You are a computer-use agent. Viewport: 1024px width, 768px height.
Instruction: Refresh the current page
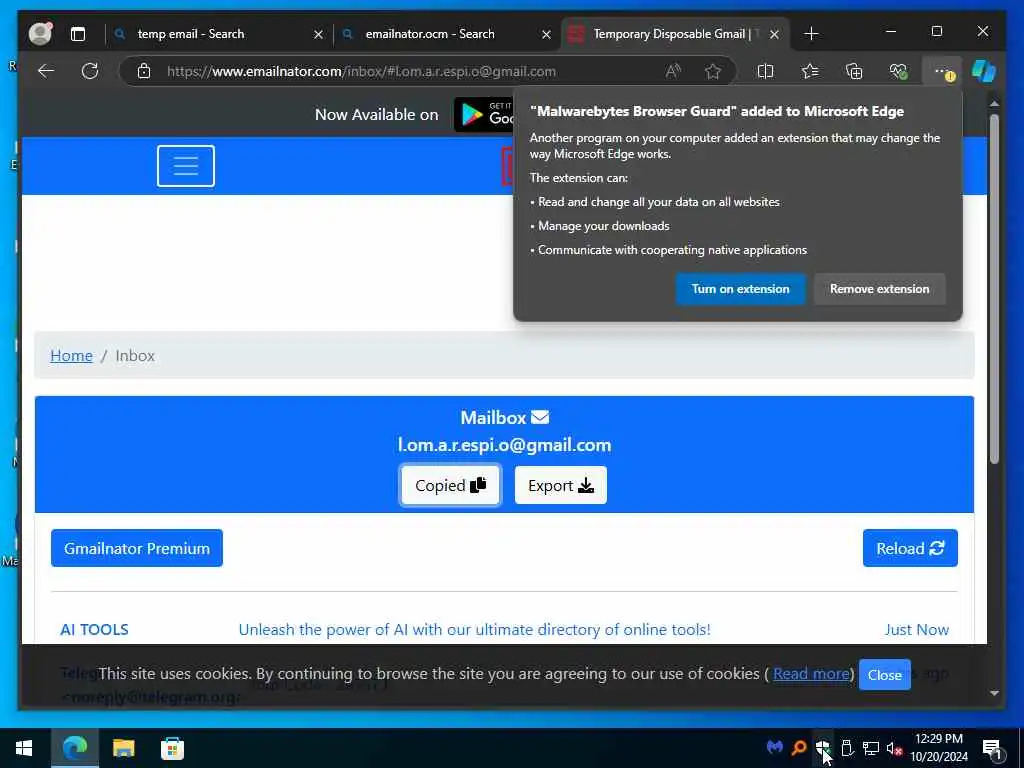(89, 71)
